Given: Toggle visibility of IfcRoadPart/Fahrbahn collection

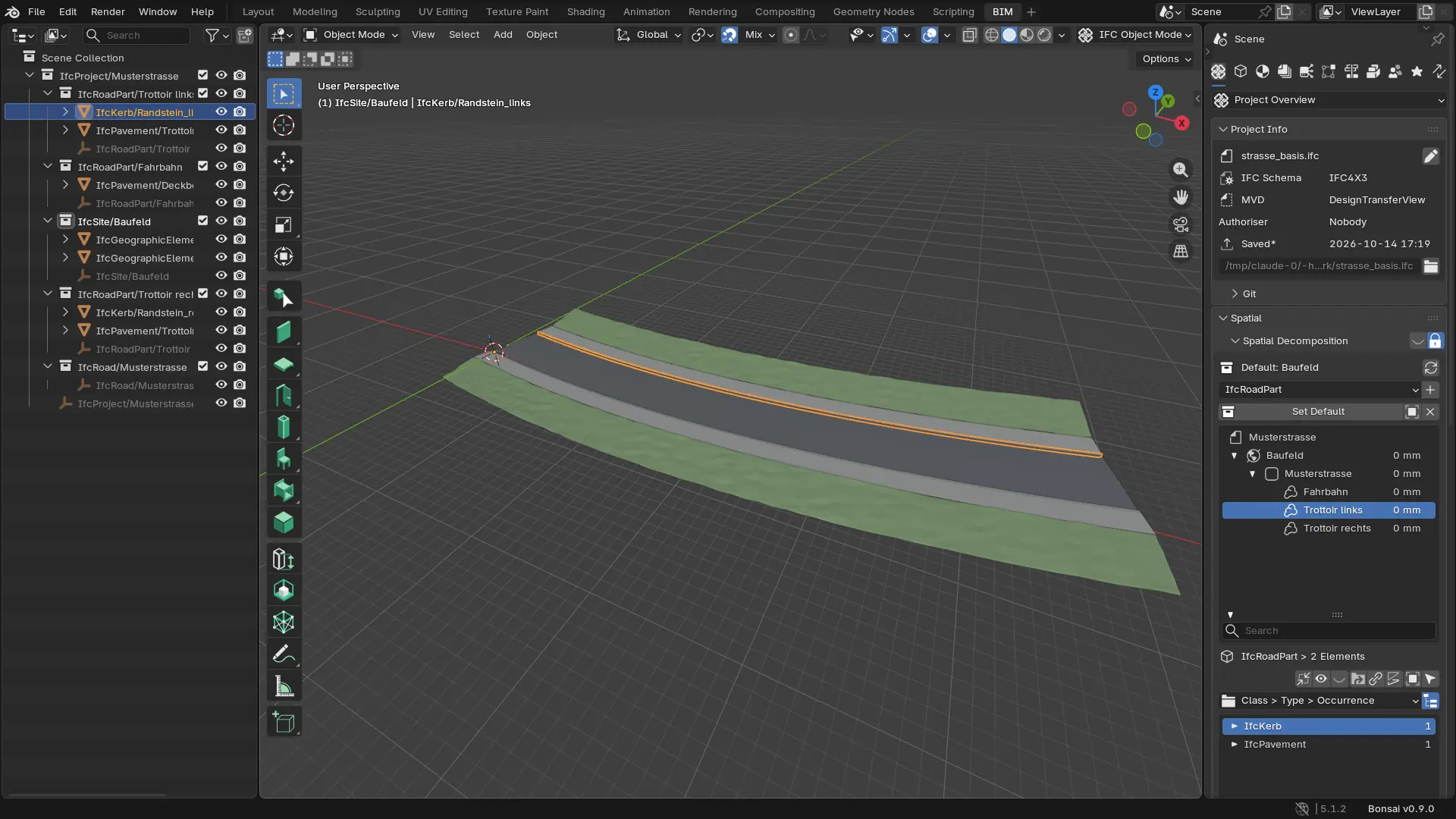Looking at the screenshot, I should [221, 166].
